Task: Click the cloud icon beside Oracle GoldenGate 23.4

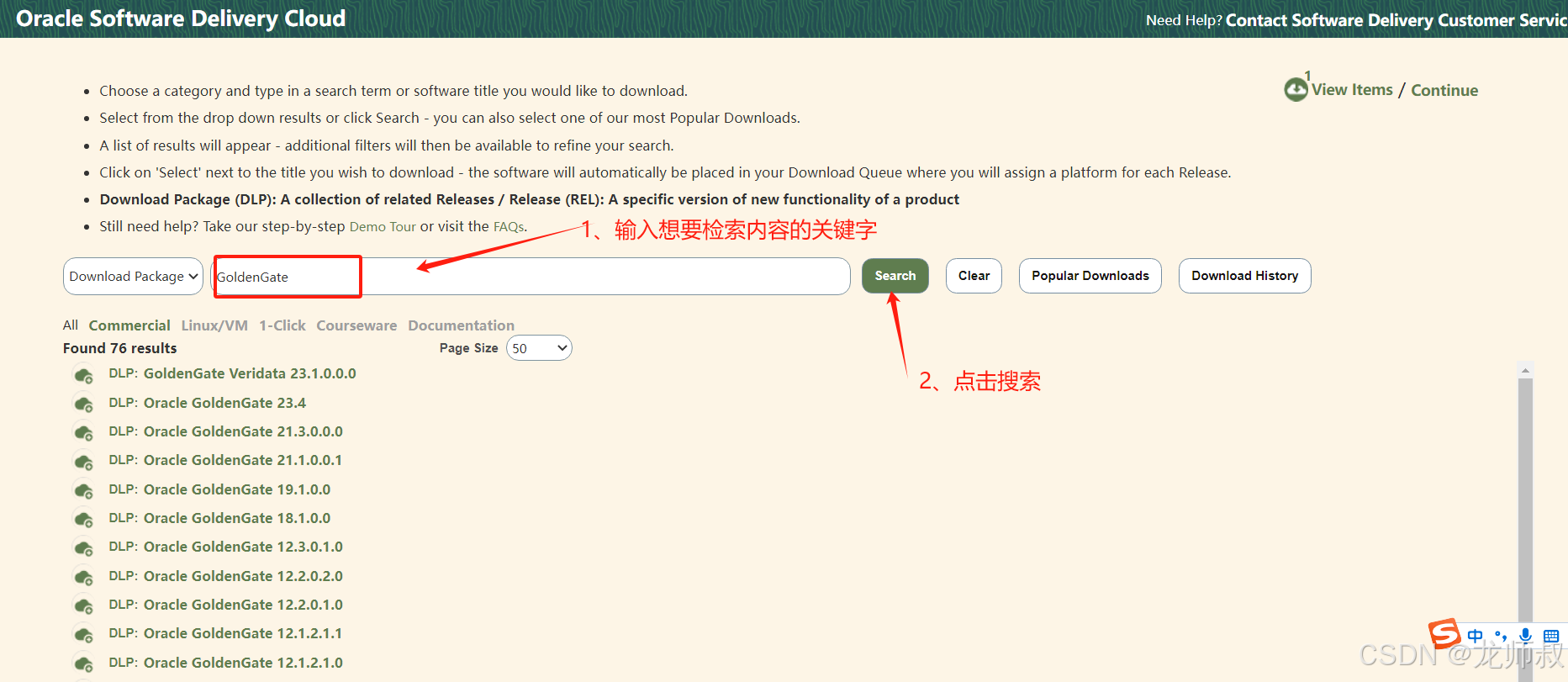Action: [83, 404]
